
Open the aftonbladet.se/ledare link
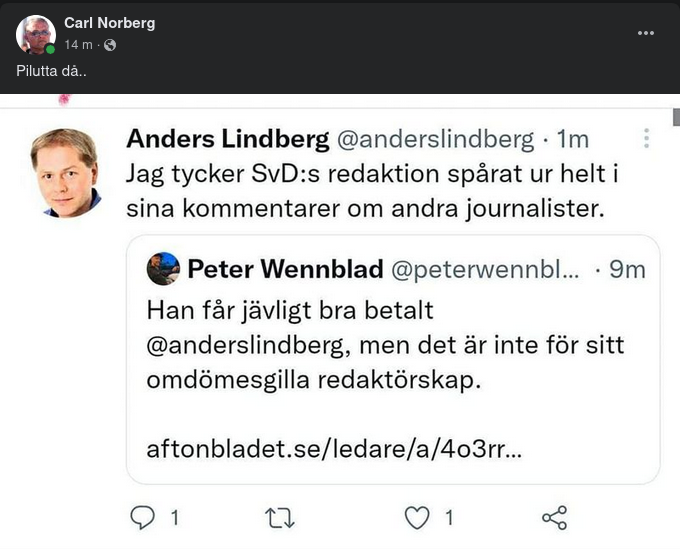tap(334, 449)
